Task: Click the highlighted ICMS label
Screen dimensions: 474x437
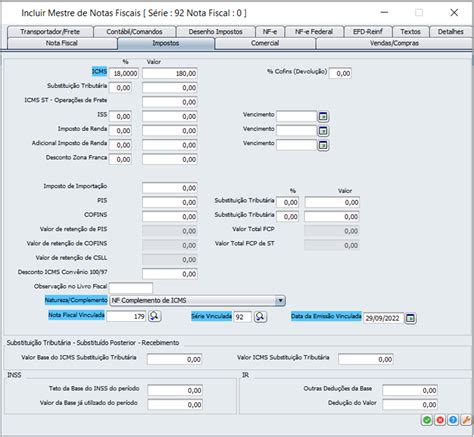Action: click(x=100, y=71)
